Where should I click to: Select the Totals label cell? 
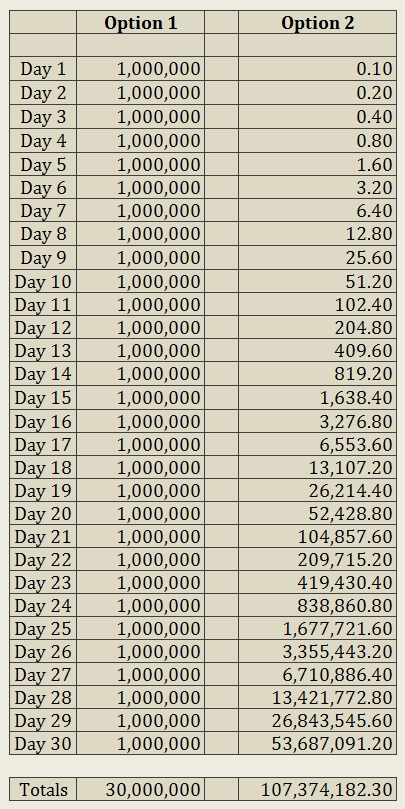[x=43, y=790]
